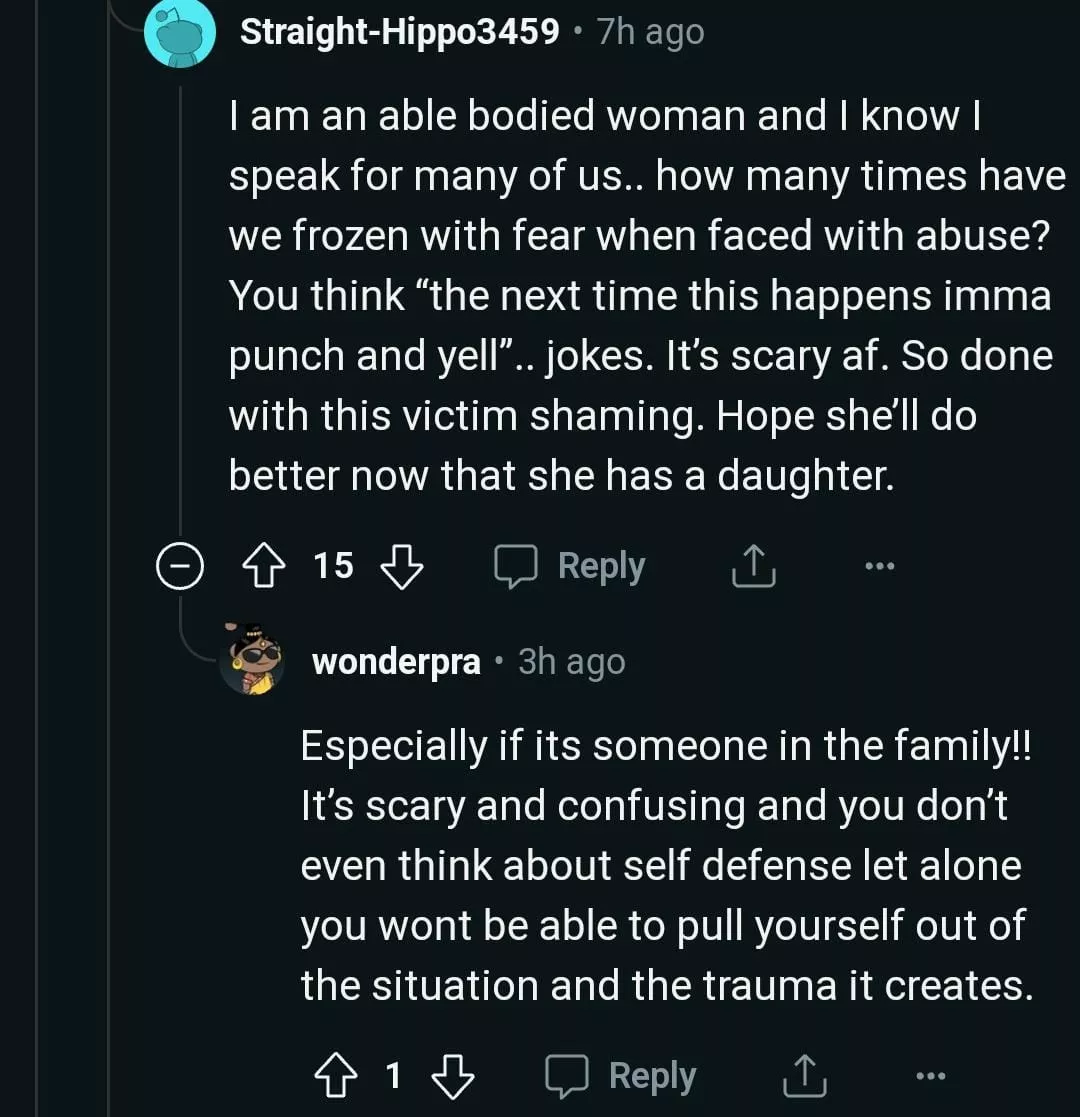
Task: Click the 7h ago timestamp
Action: click(650, 33)
